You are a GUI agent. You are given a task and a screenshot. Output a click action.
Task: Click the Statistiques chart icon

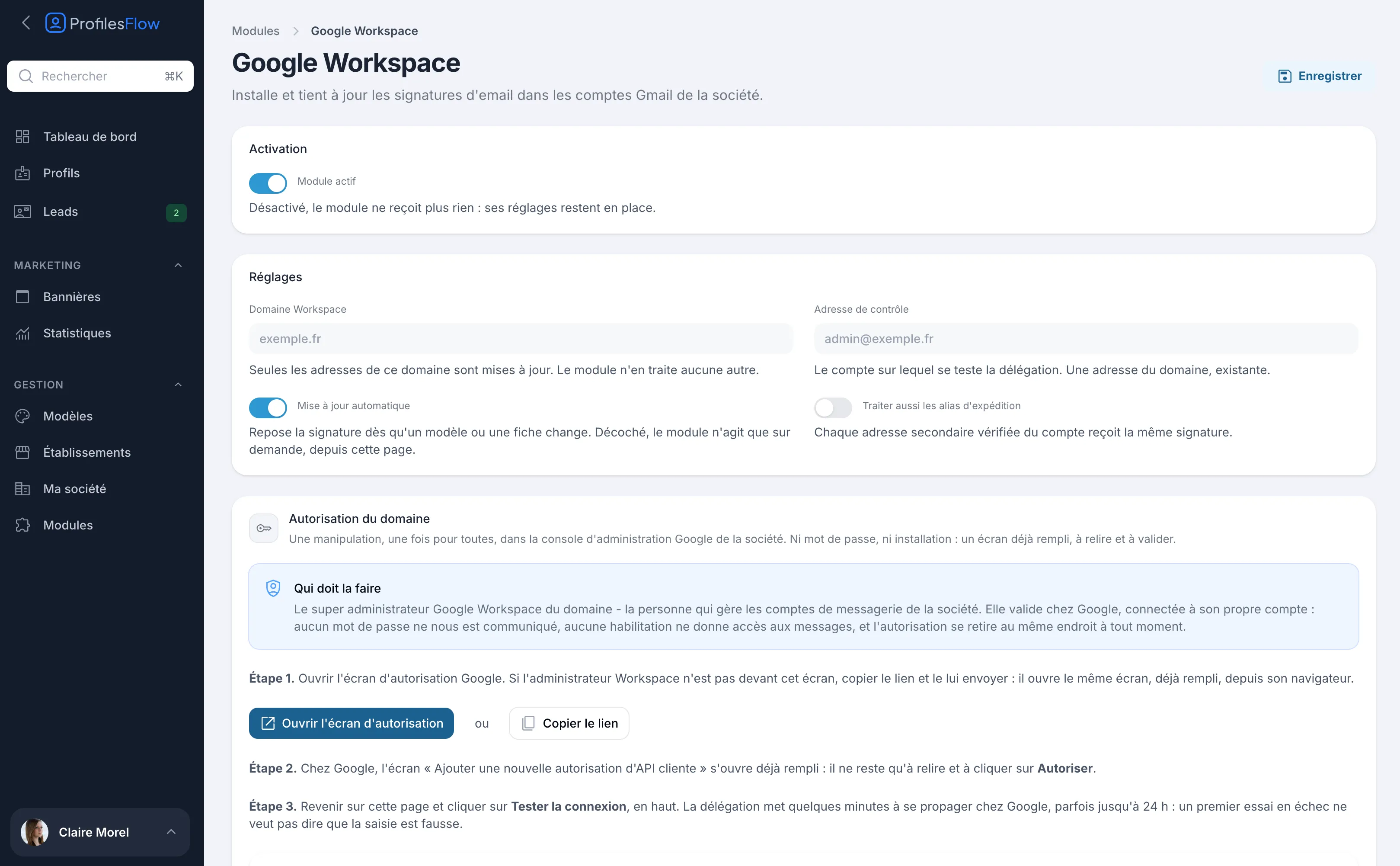[22, 333]
